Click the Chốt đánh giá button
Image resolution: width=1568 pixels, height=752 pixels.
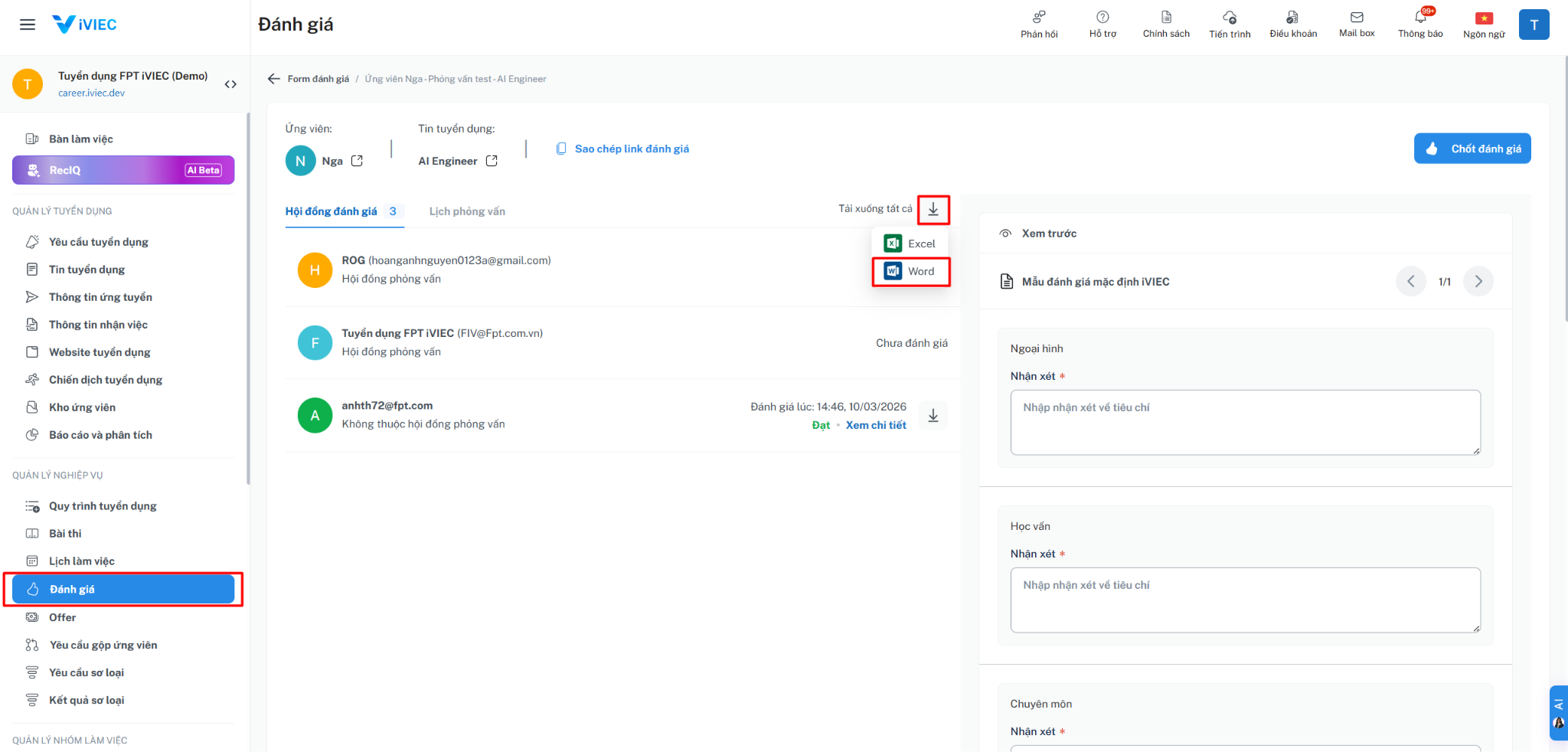1472,149
